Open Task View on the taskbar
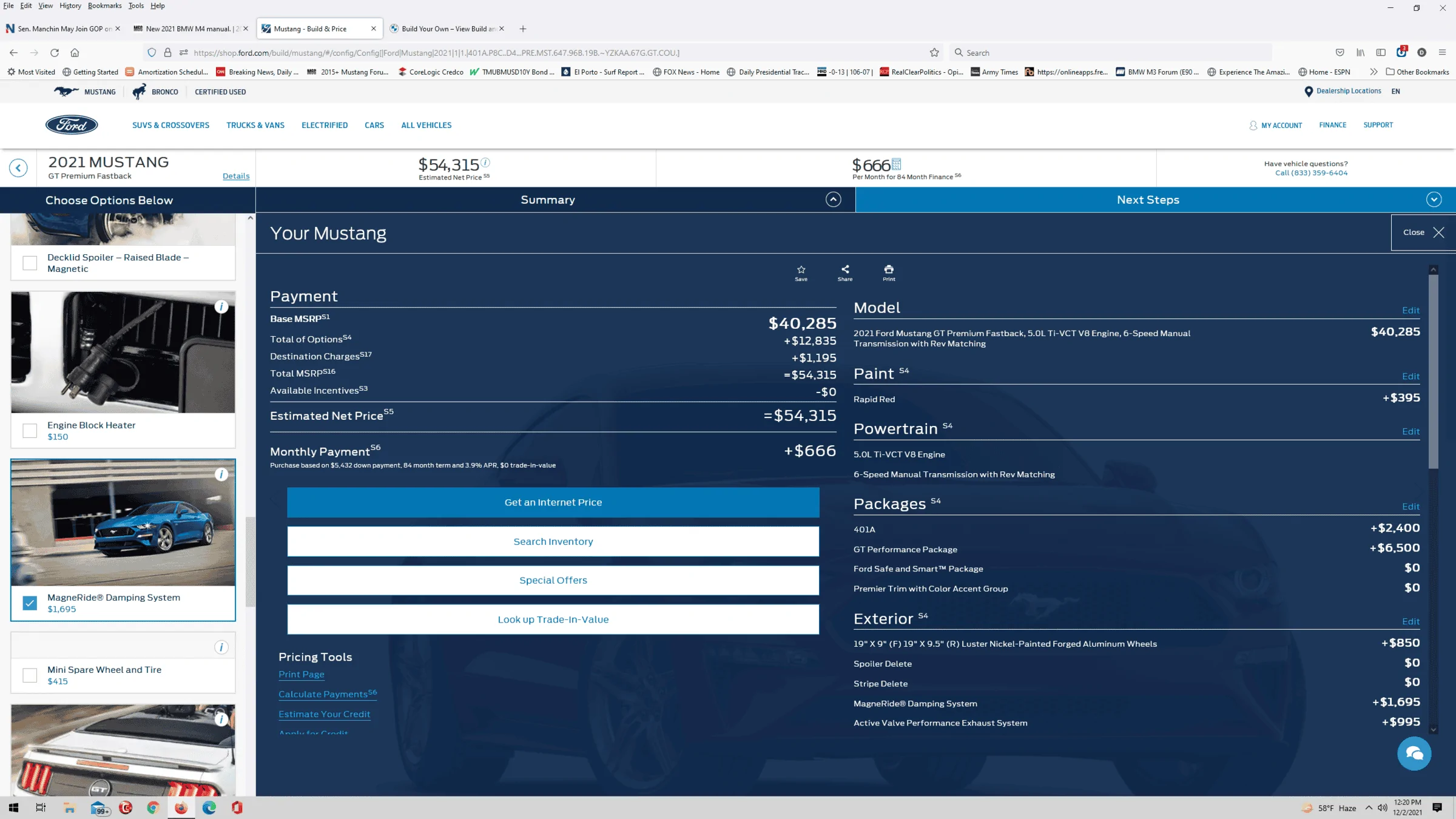 click(41, 807)
